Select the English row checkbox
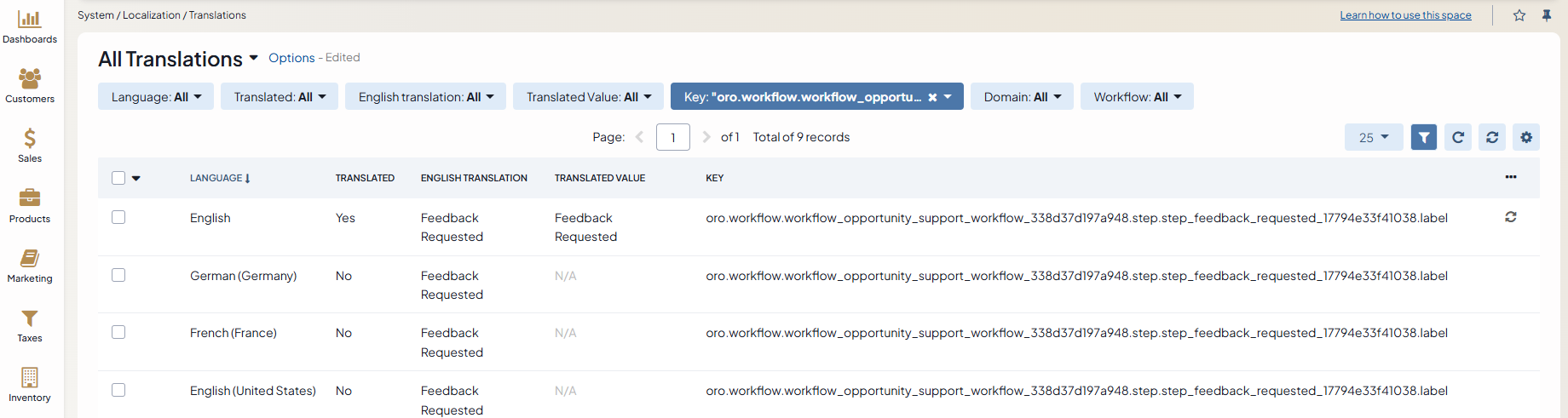This screenshot has height=418, width=1568. (118, 217)
